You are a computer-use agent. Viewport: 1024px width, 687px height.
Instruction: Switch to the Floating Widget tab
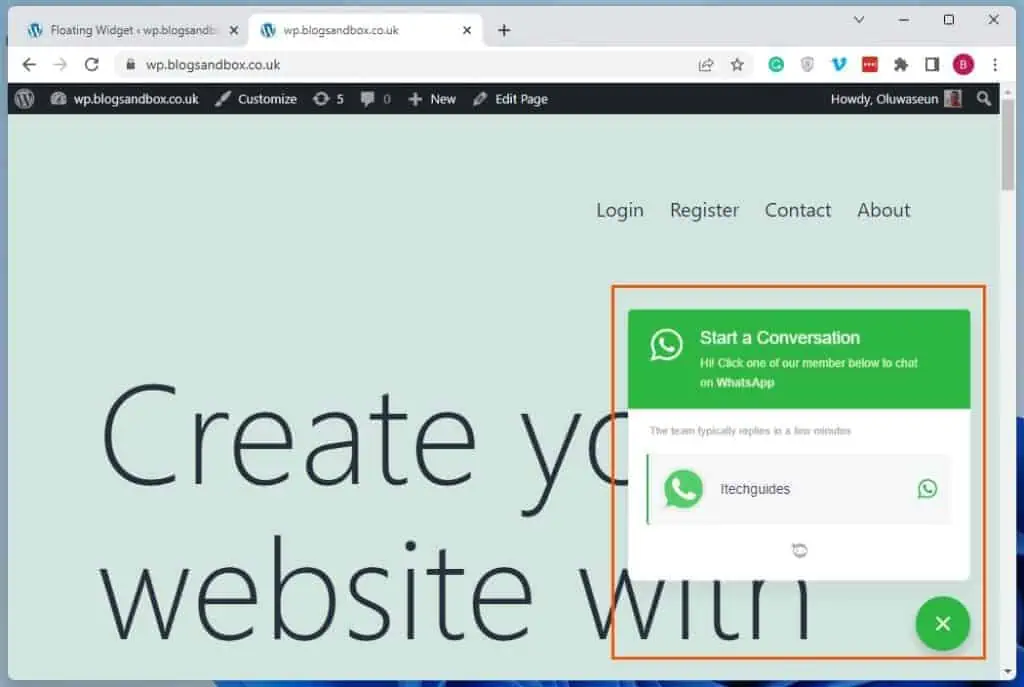pyautogui.click(x=120, y=30)
